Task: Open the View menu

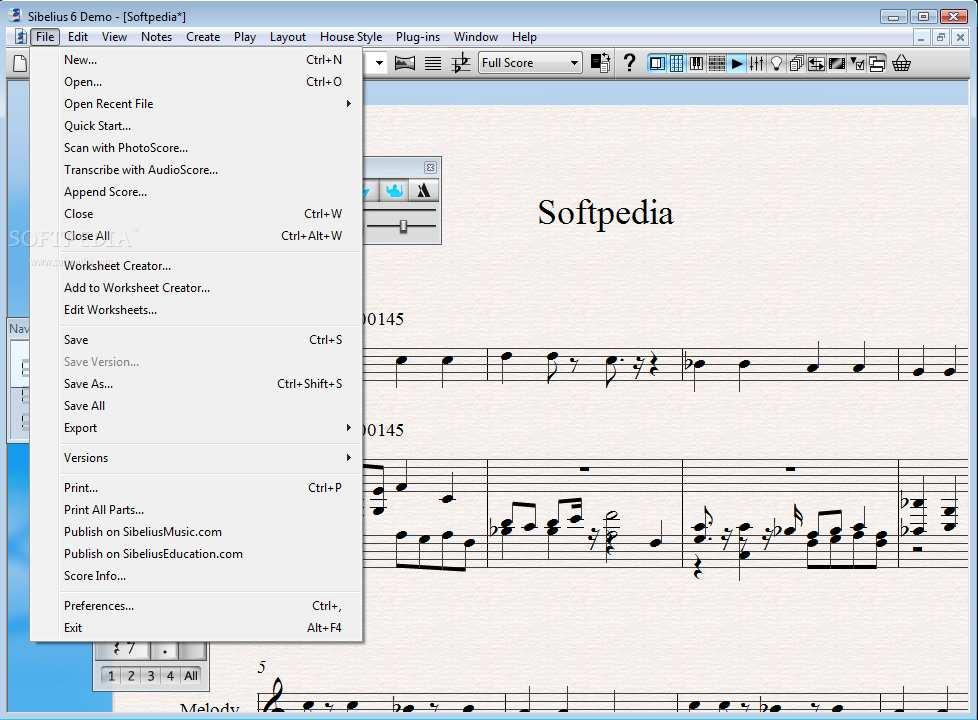Action: 115,37
